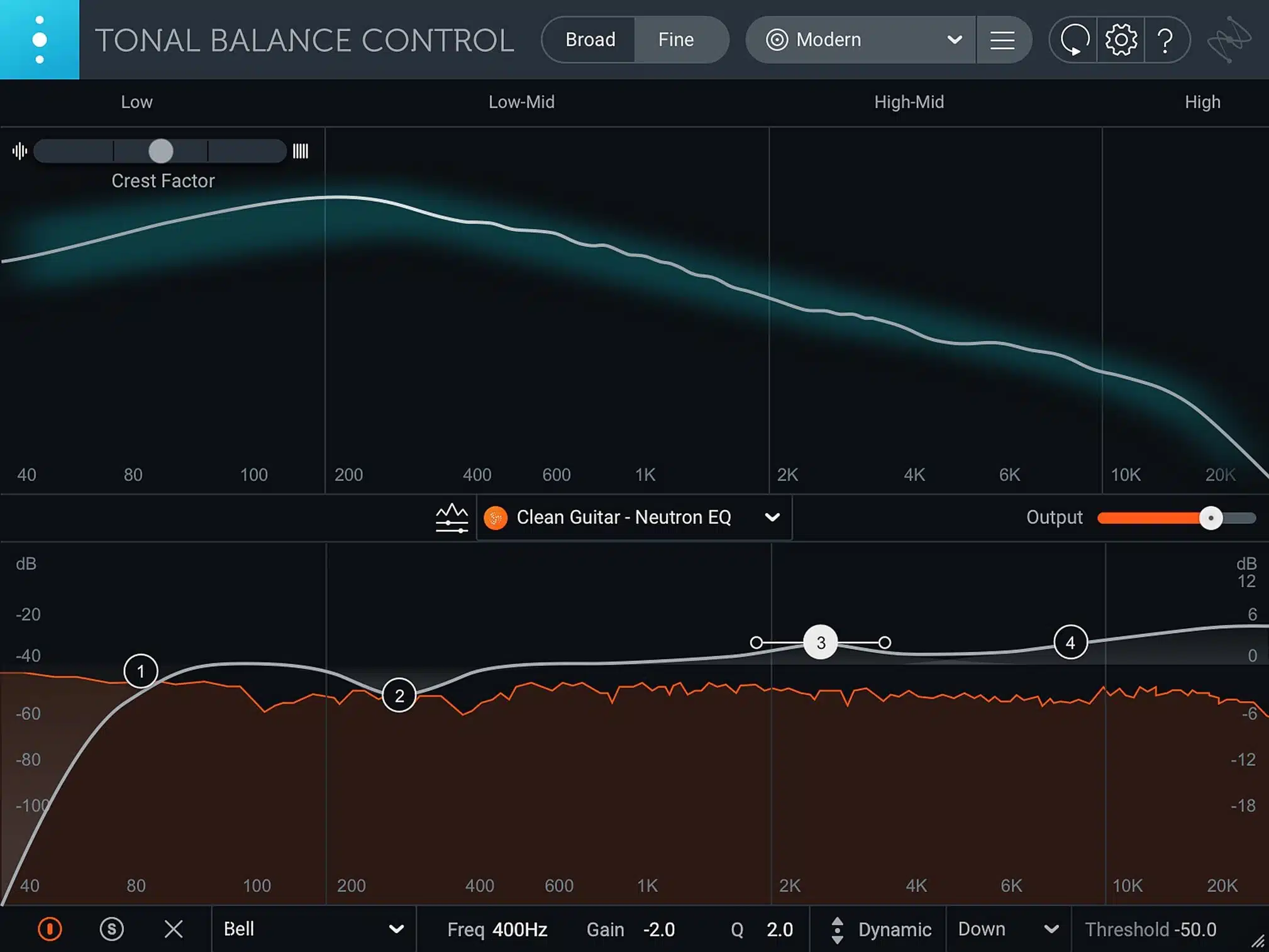Image resolution: width=1269 pixels, height=952 pixels.
Task: Click the Fine tab
Action: click(676, 40)
